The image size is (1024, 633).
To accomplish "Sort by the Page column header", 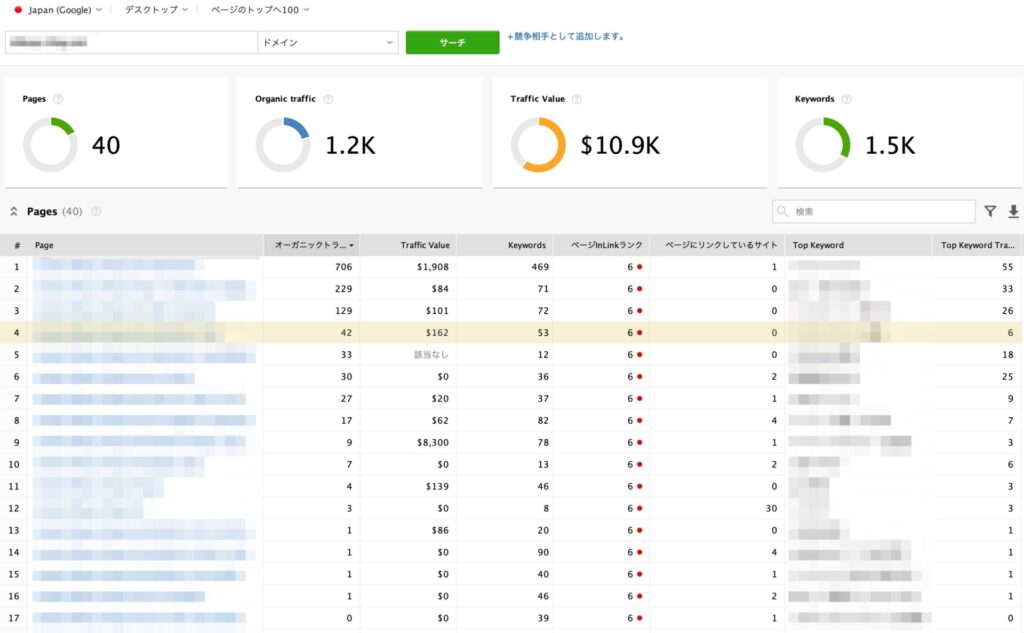I will click(44, 246).
